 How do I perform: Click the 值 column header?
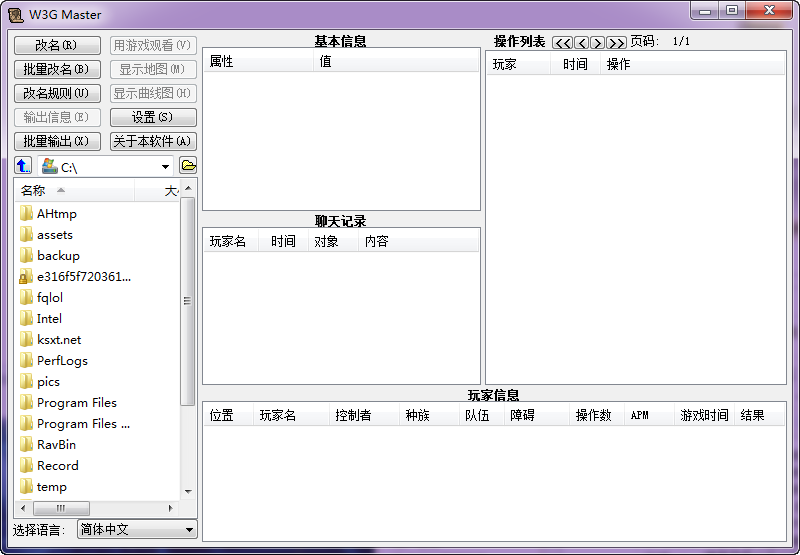(396, 62)
